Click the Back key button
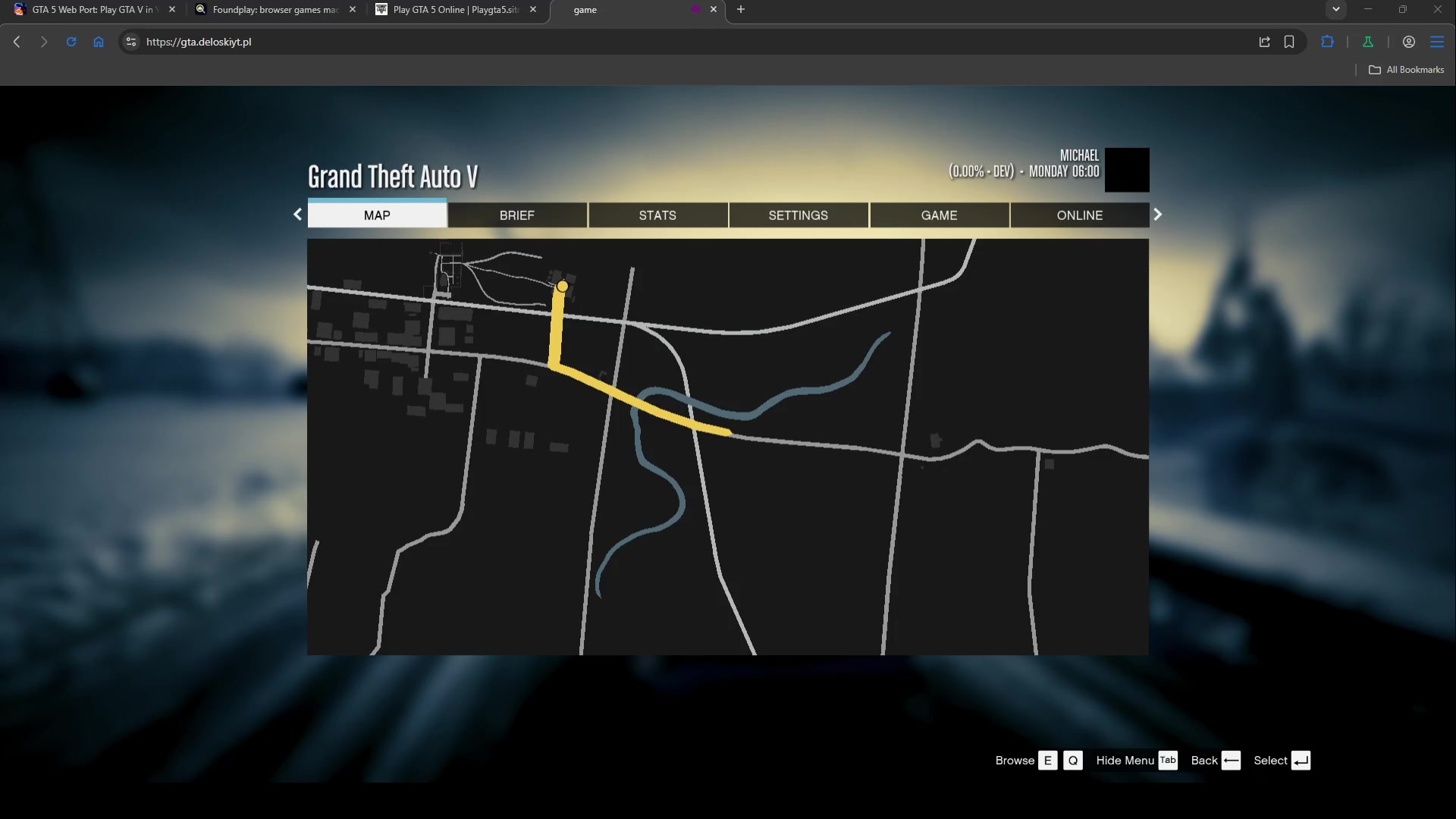This screenshot has width=1456, height=819. point(1231,761)
